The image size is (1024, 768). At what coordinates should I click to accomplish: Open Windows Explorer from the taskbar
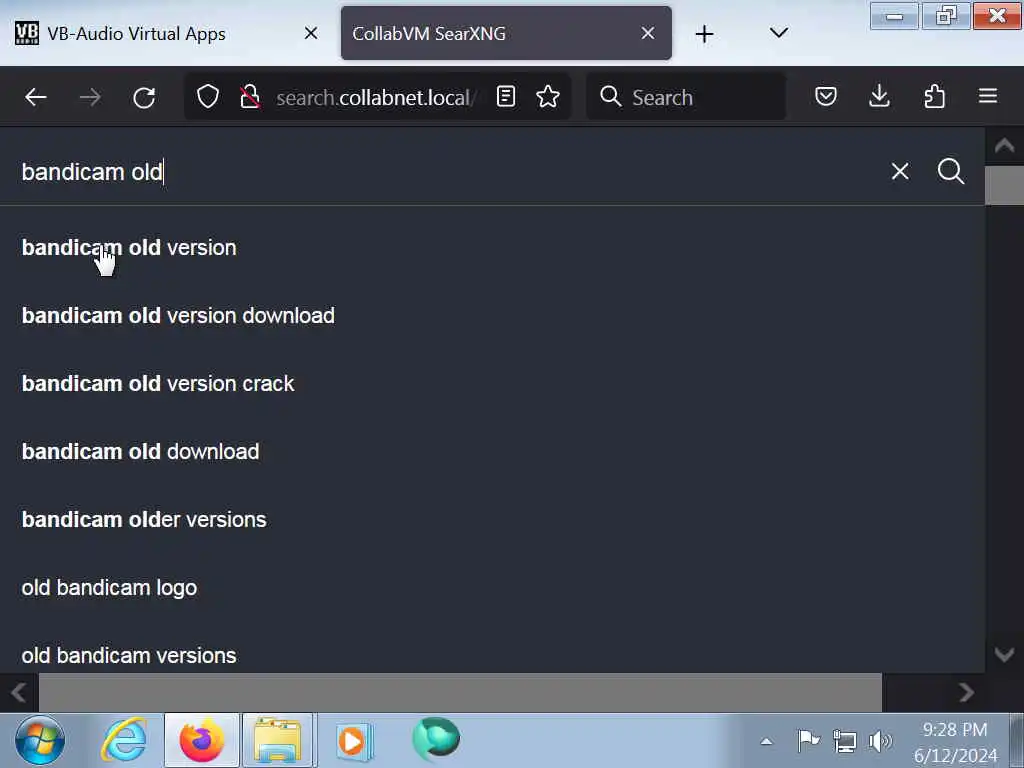coord(278,741)
